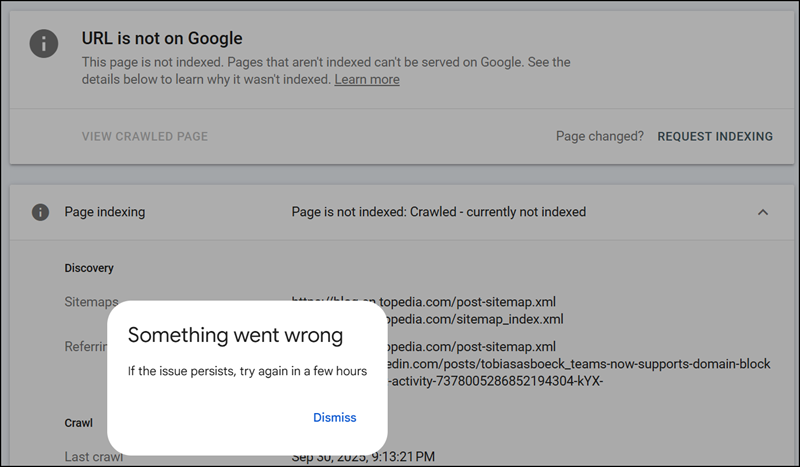800x467 pixels.
Task: Dismiss the "Something went wrong" dialog
Action: coord(334,417)
